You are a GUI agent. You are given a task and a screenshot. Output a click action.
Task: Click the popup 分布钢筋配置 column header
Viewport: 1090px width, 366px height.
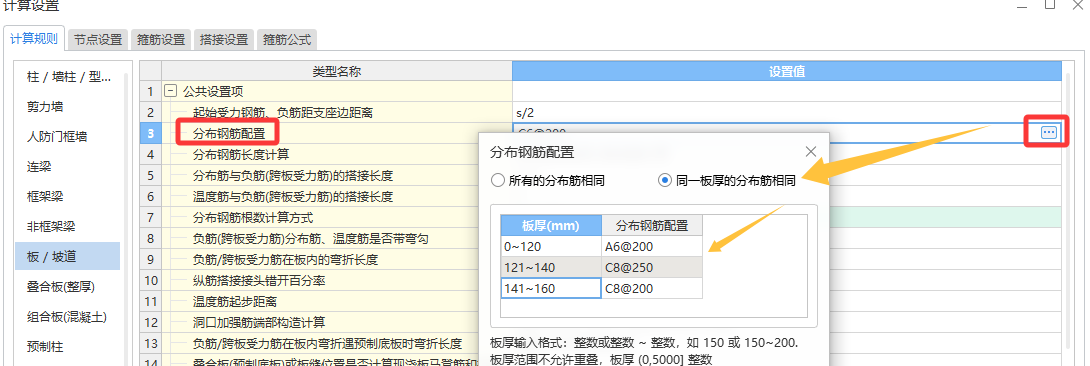click(x=652, y=225)
